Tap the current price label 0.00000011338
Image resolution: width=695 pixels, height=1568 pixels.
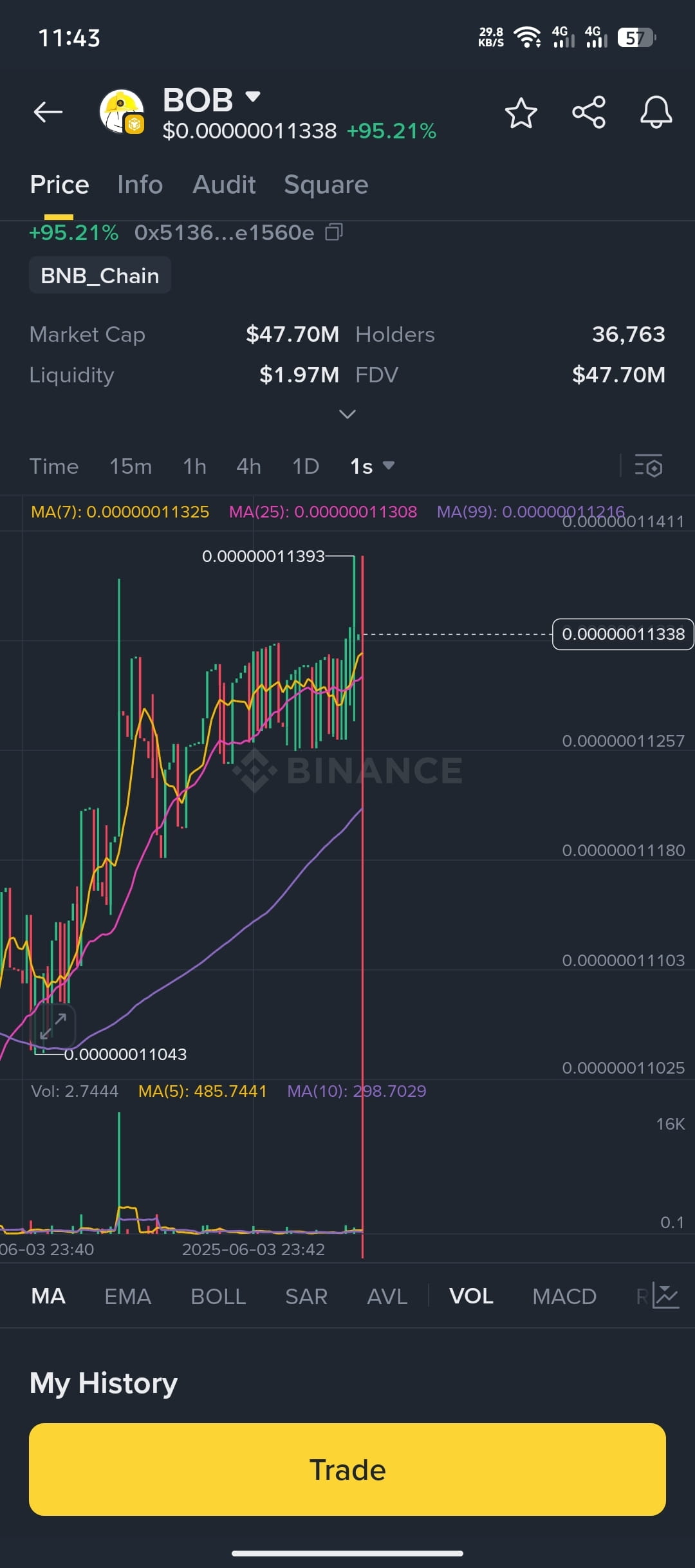pyautogui.click(x=623, y=635)
